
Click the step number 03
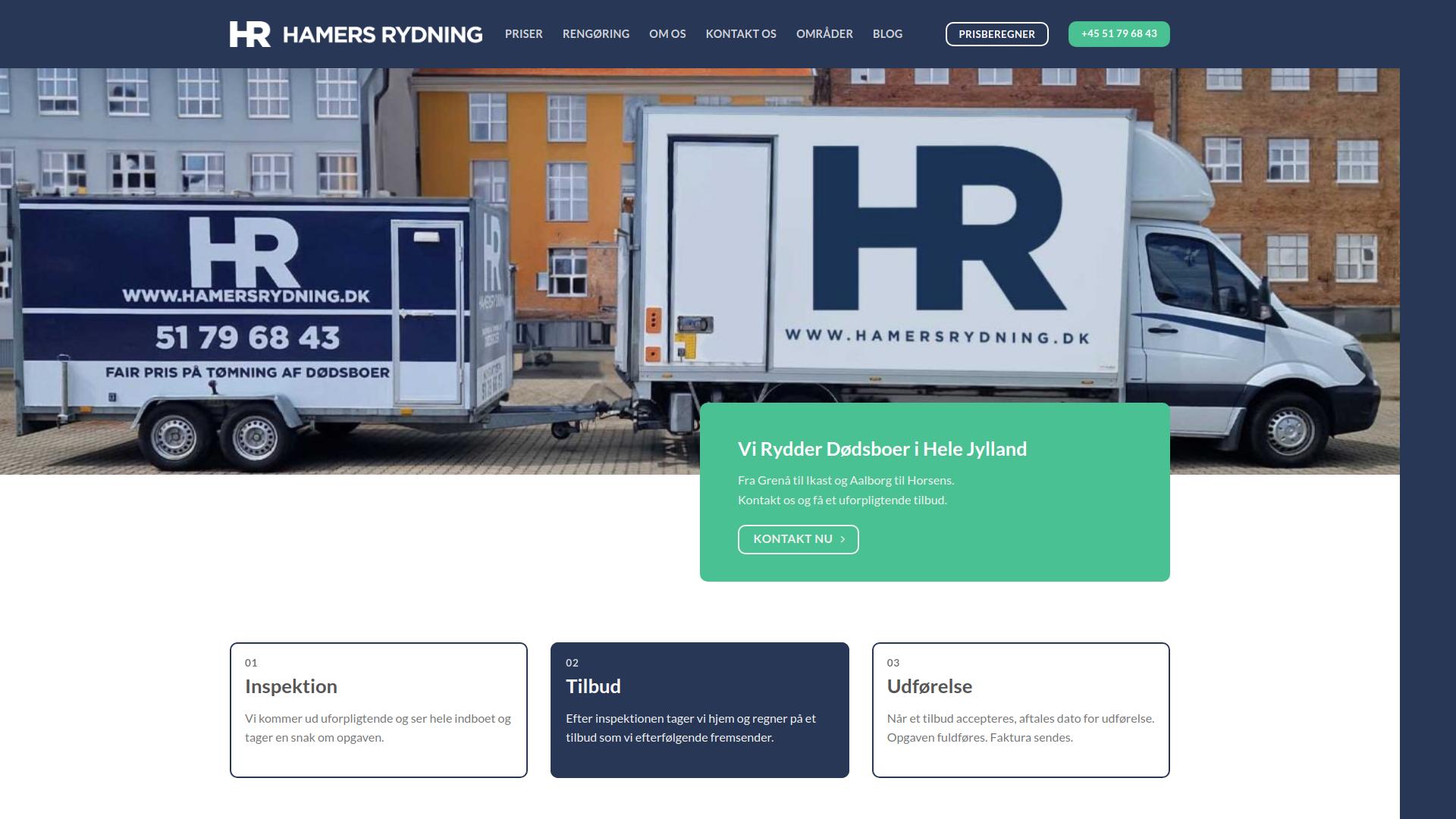tap(893, 663)
